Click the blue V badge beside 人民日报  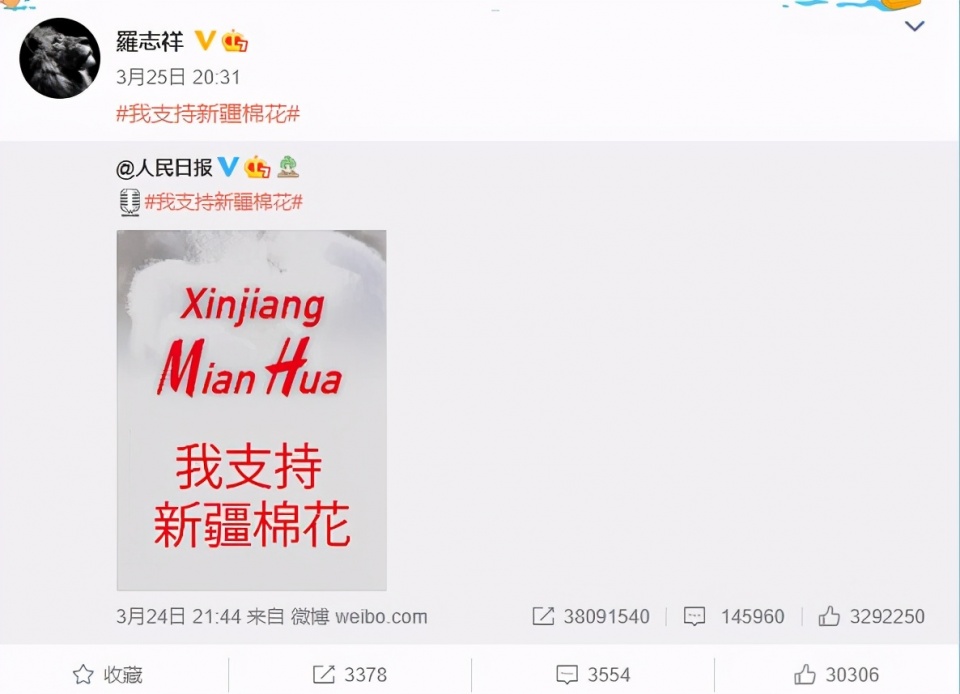click(x=228, y=166)
